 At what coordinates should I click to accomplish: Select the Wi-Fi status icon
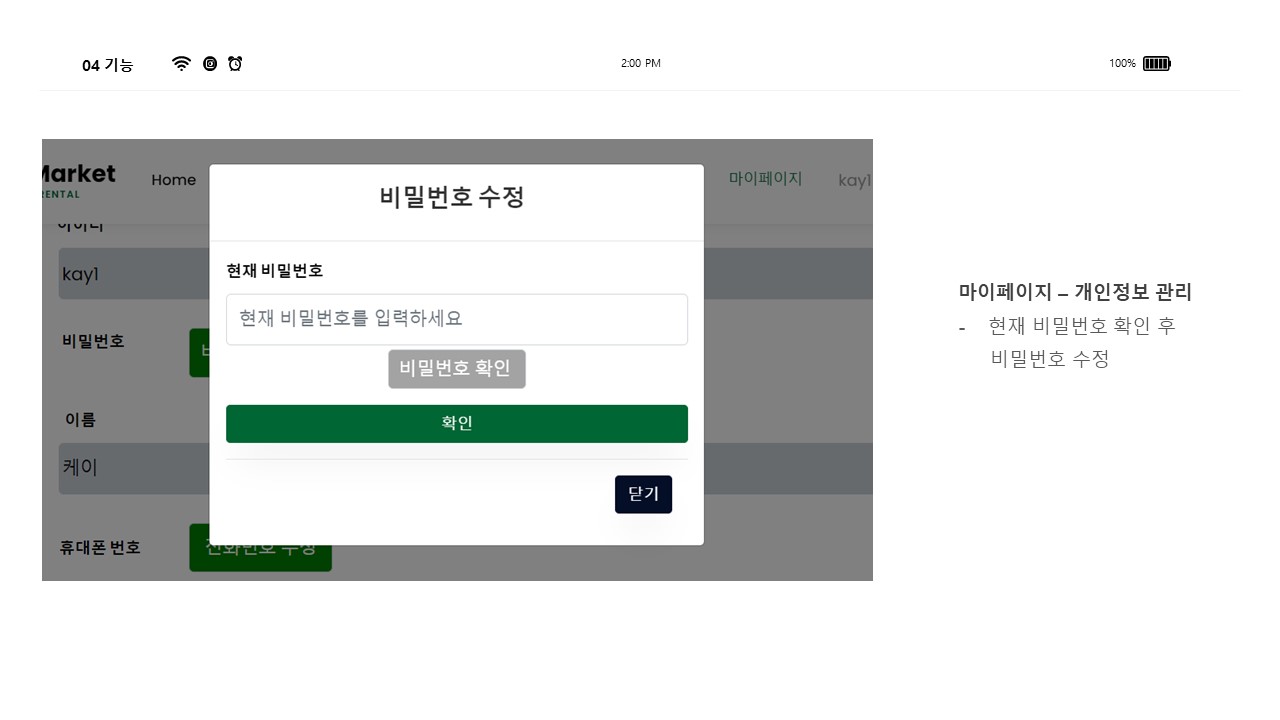click(181, 63)
